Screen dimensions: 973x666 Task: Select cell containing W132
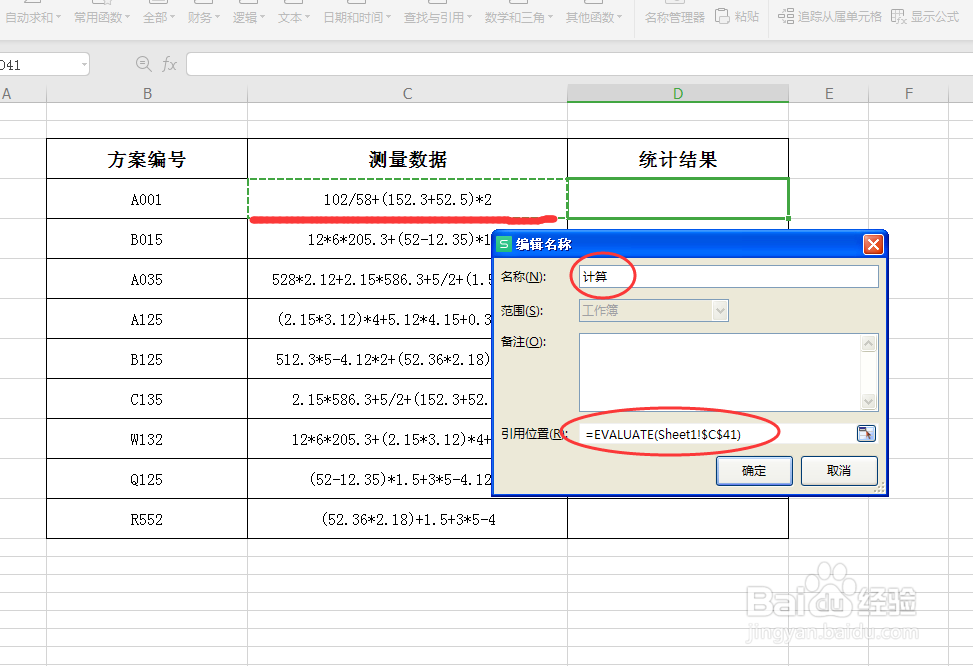(147, 439)
